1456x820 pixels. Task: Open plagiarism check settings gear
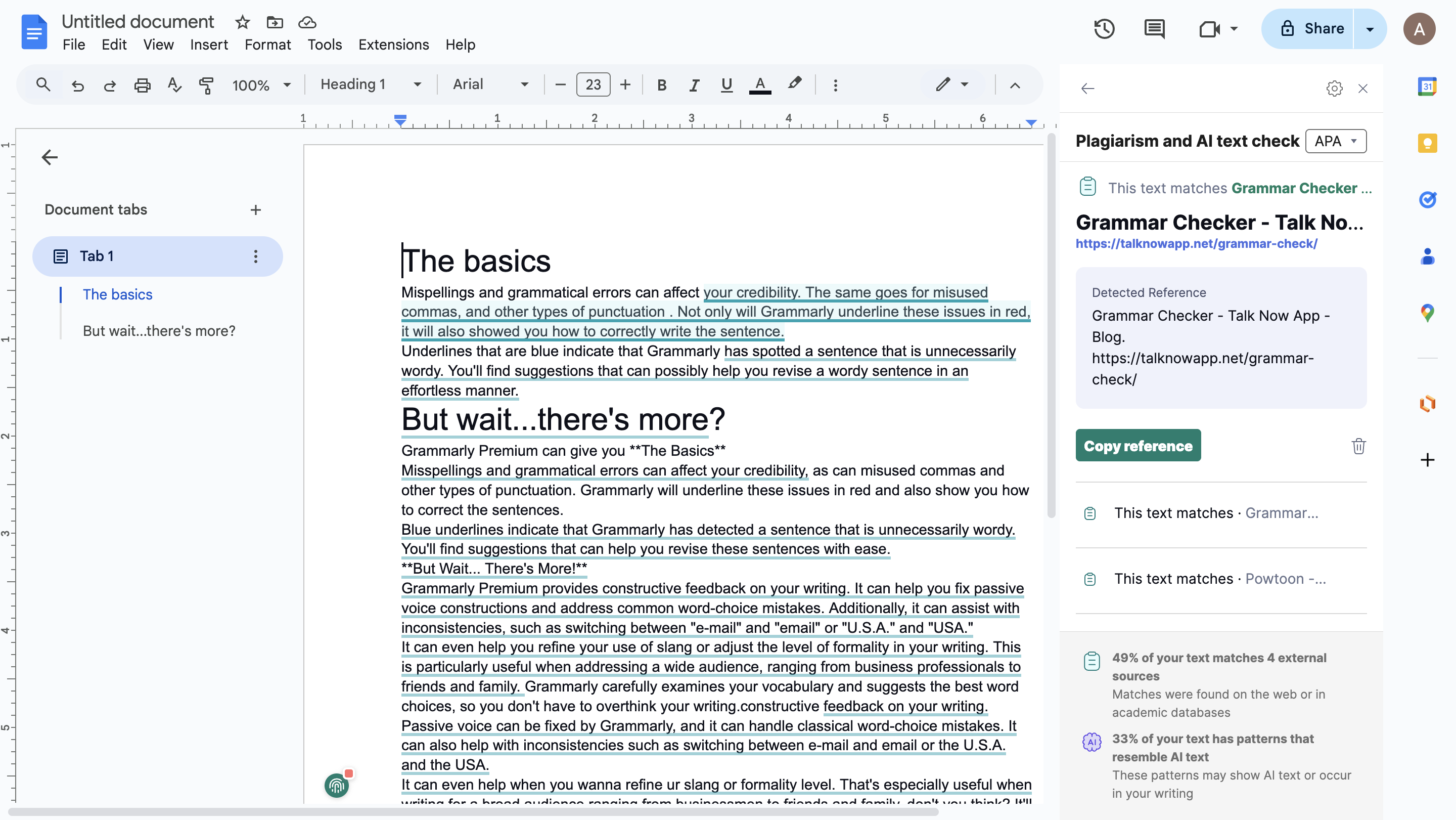click(1334, 88)
